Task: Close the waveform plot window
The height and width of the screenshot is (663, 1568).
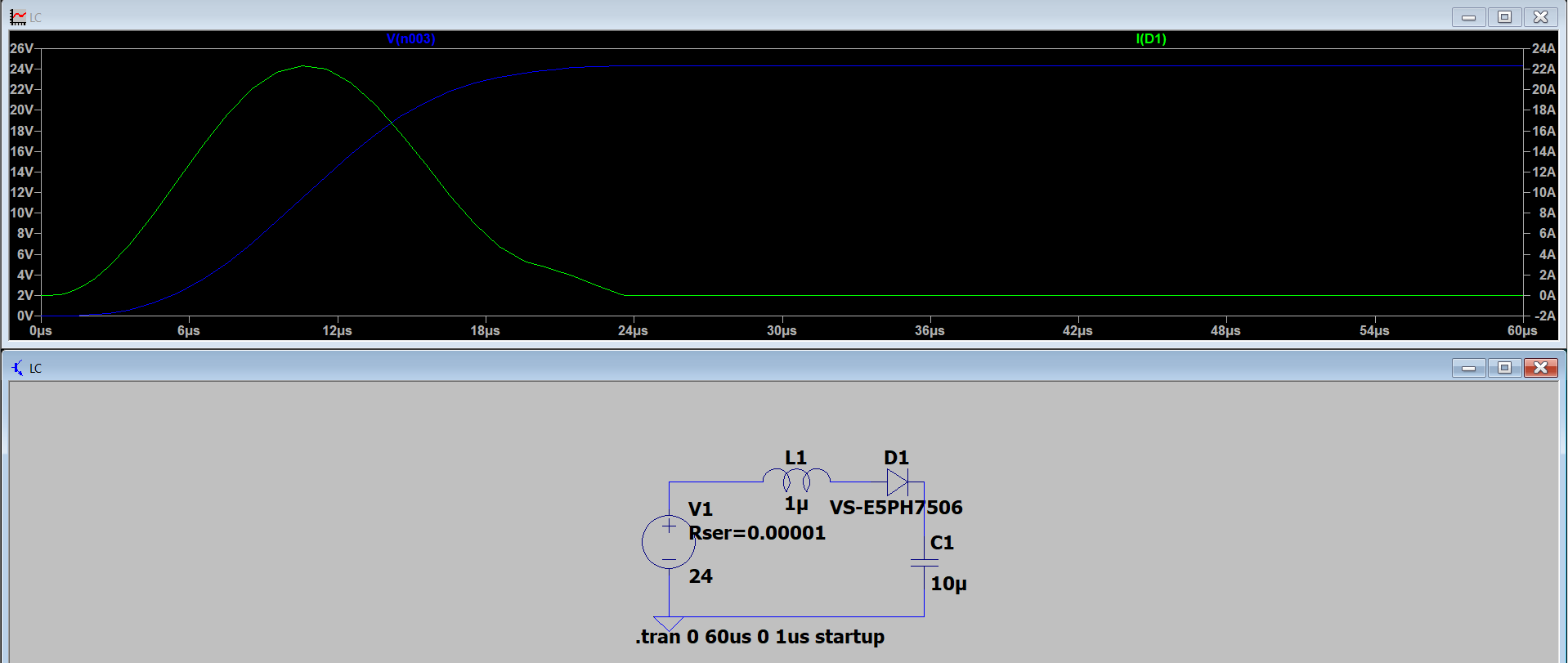Action: tap(1540, 16)
